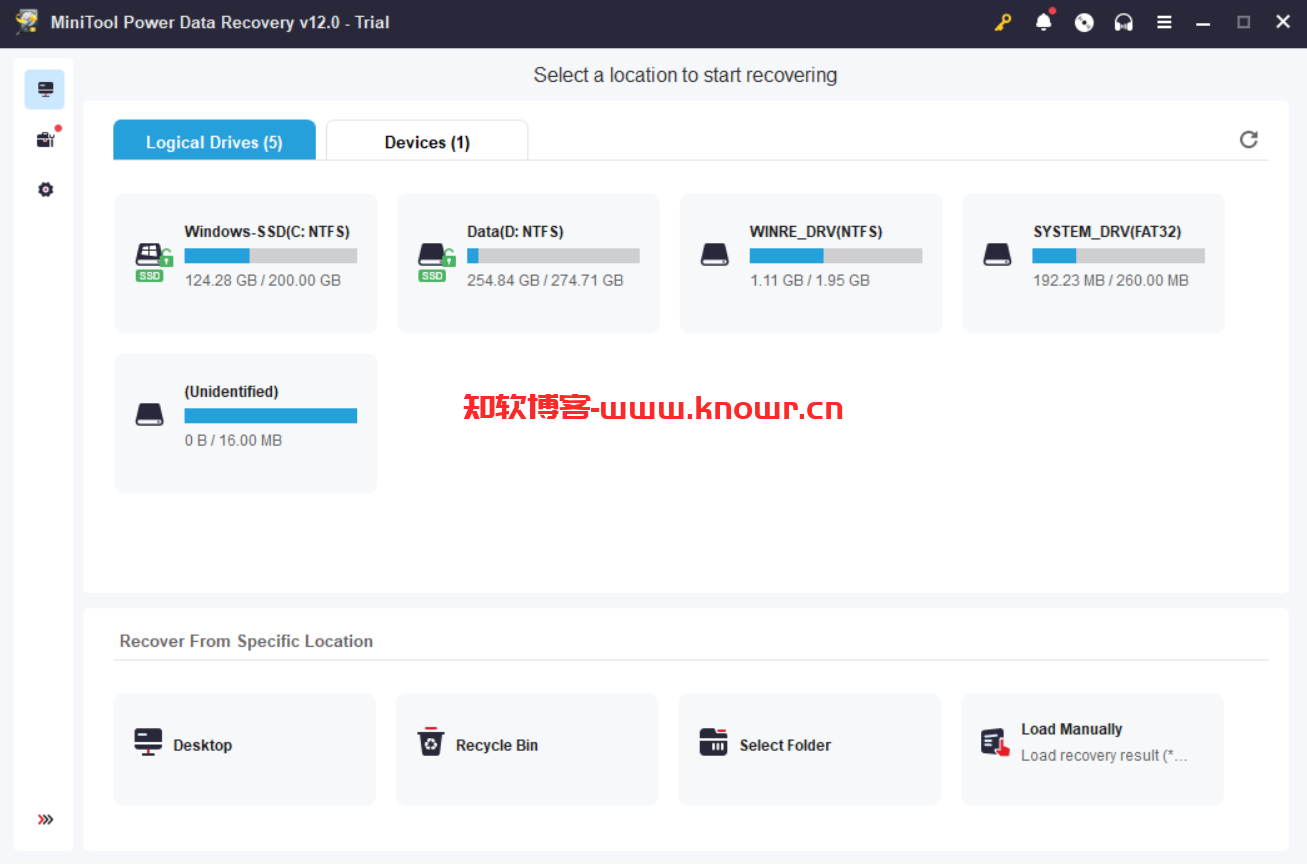
Task: Minimize the MiniTool window
Action: click(x=1204, y=22)
